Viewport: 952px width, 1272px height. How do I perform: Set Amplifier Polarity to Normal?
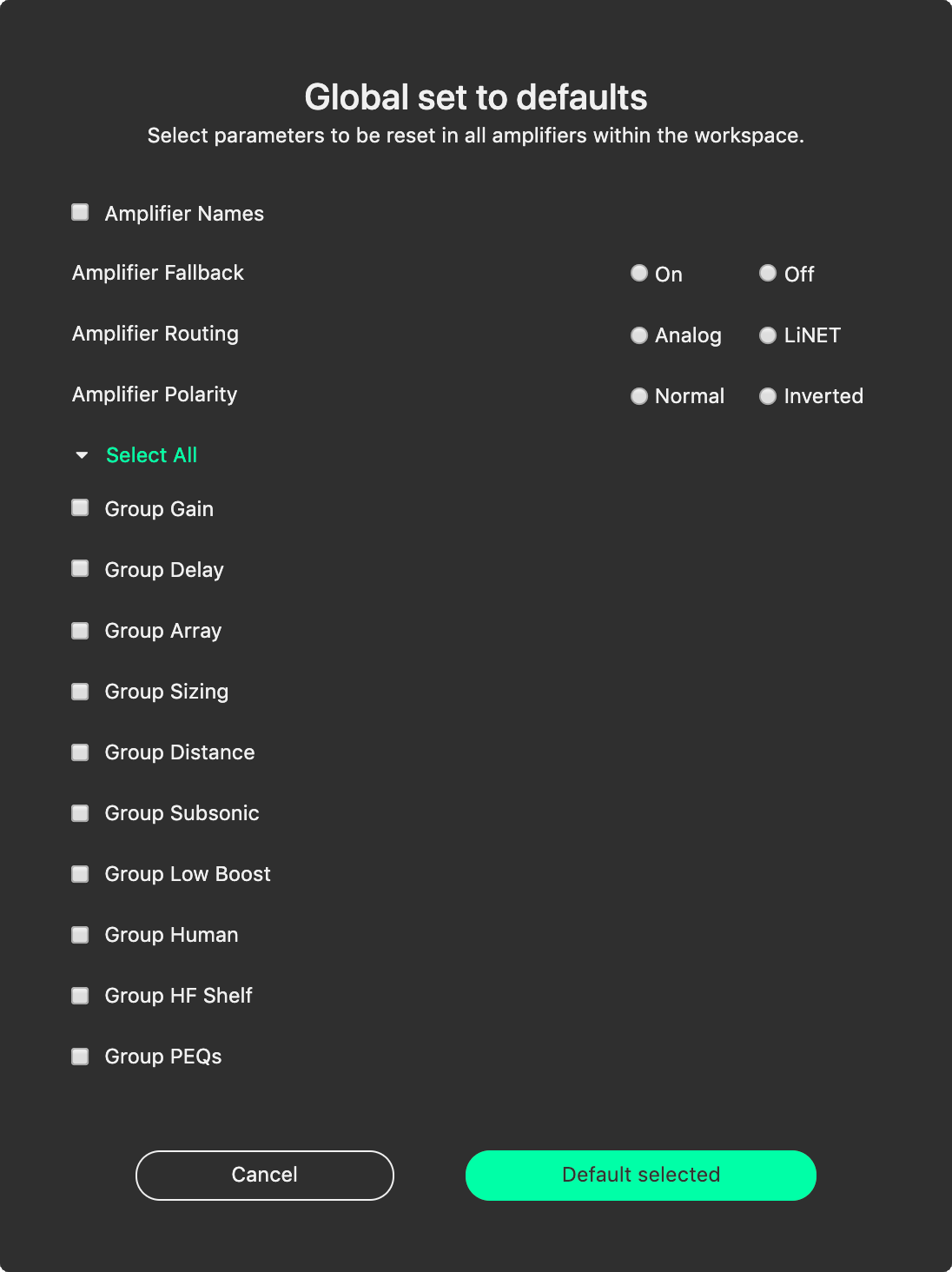coord(639,395)
